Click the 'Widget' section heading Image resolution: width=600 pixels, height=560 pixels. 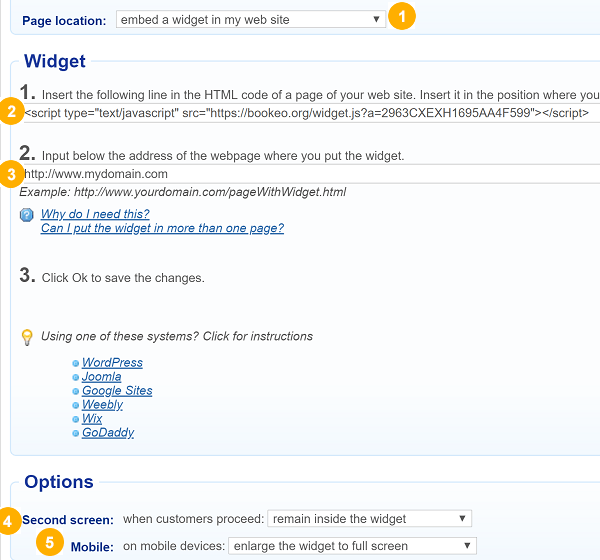point(55,61)
